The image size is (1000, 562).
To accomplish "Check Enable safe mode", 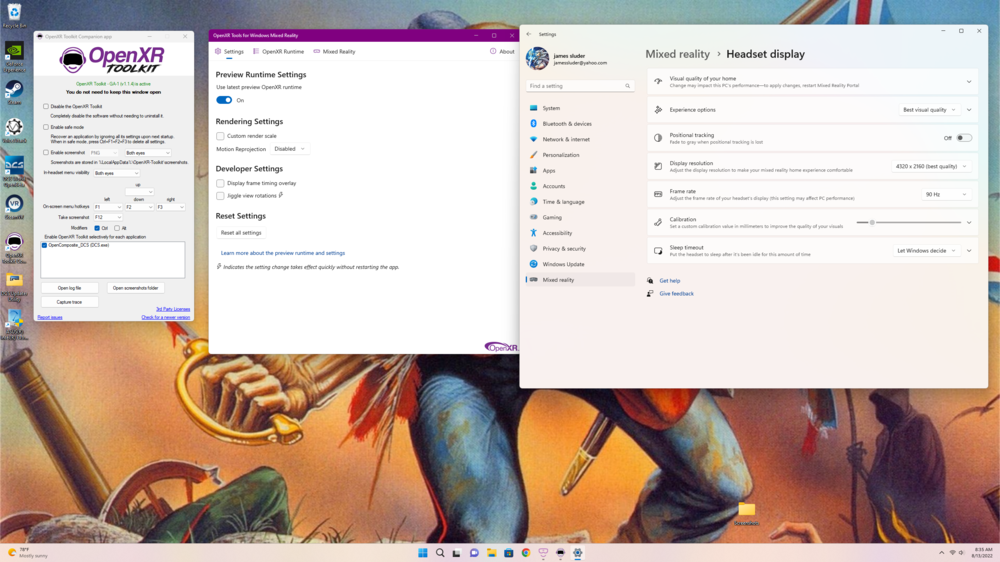I will (46, 127).
